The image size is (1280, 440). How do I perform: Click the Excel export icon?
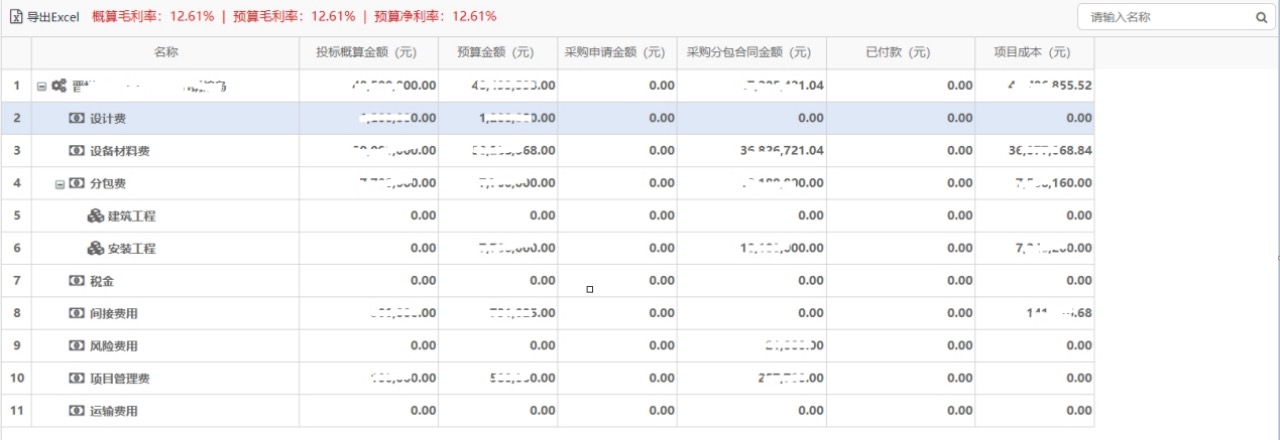[16, 17]
